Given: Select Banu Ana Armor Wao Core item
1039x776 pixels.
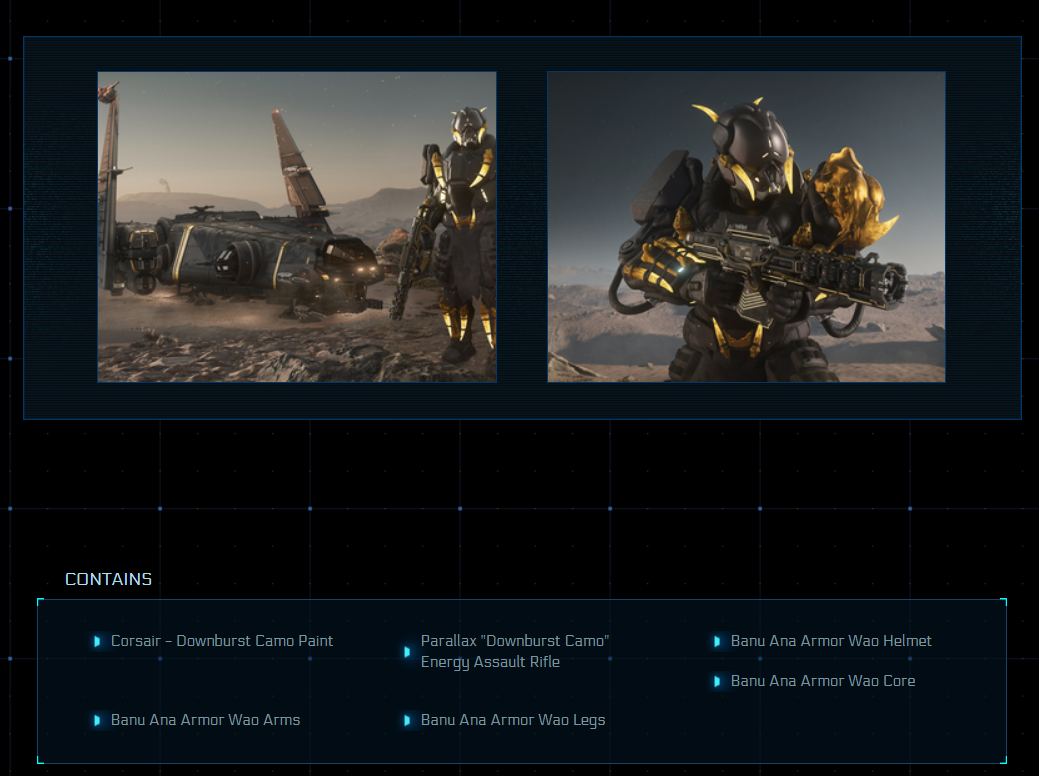Looking at the screenshot, I should tap(823, 681).
